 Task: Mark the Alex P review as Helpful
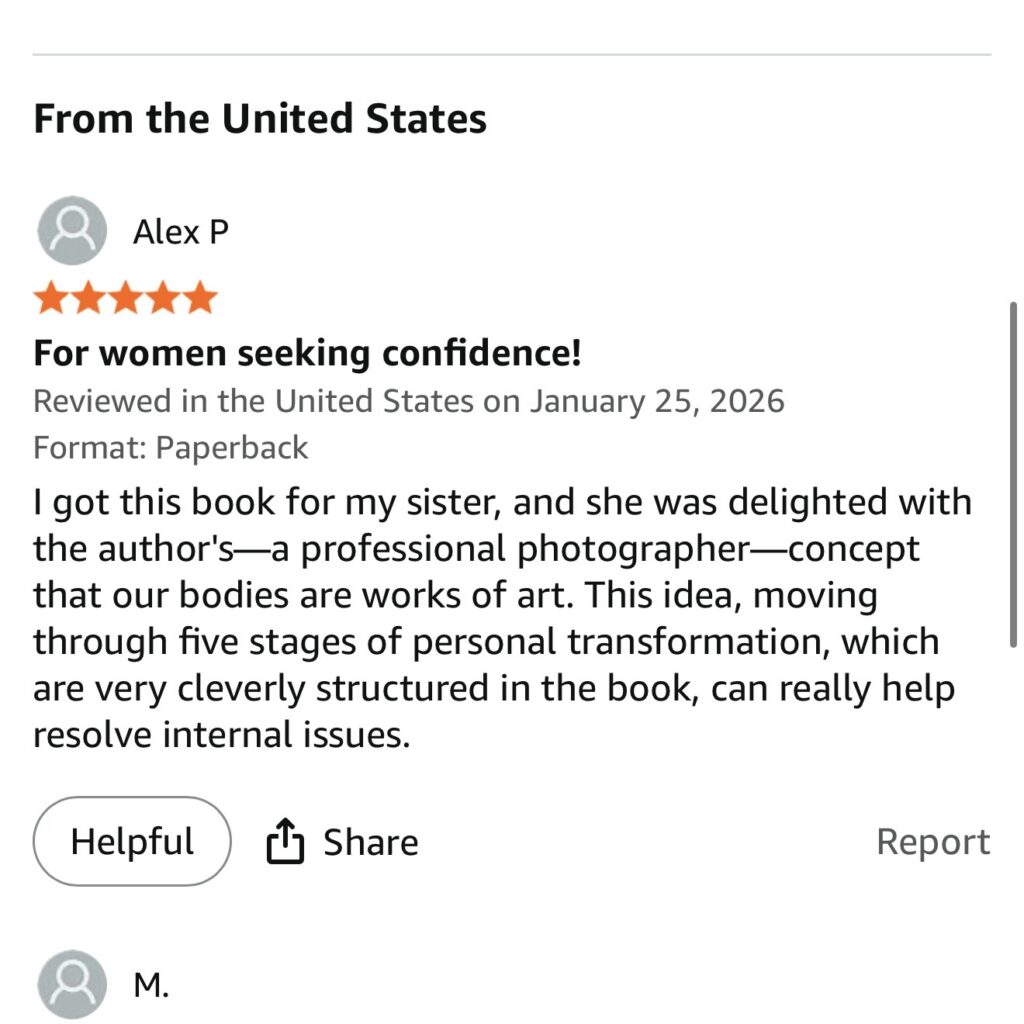pyautogui.click(x=132, y=841)
